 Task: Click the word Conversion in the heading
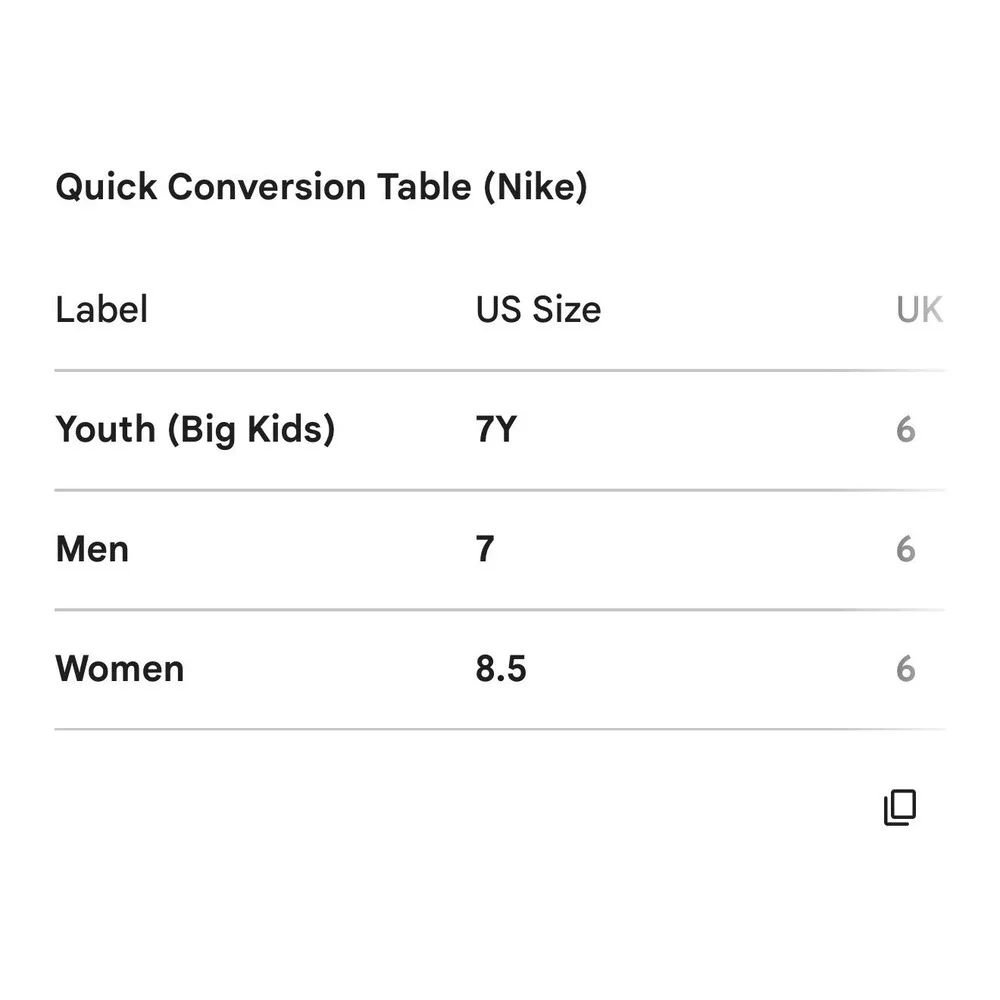(267, 187)
